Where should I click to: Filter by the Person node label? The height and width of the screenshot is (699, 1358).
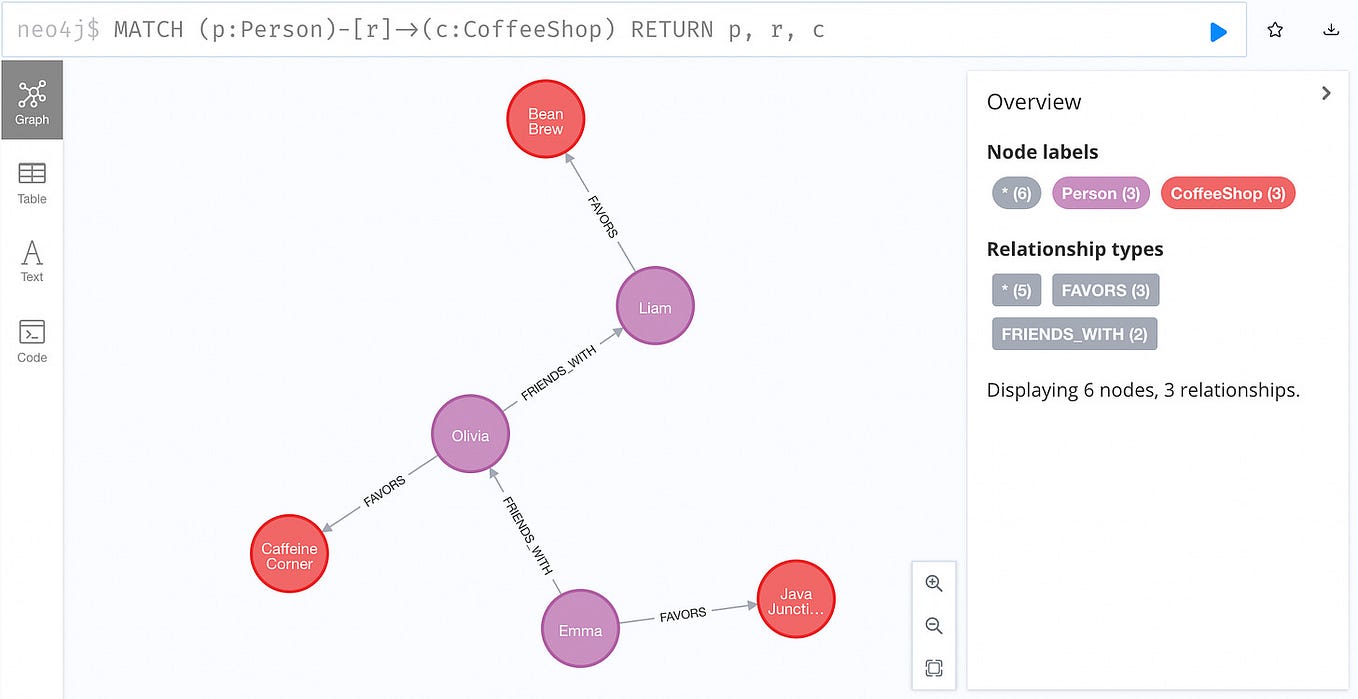1100,193
